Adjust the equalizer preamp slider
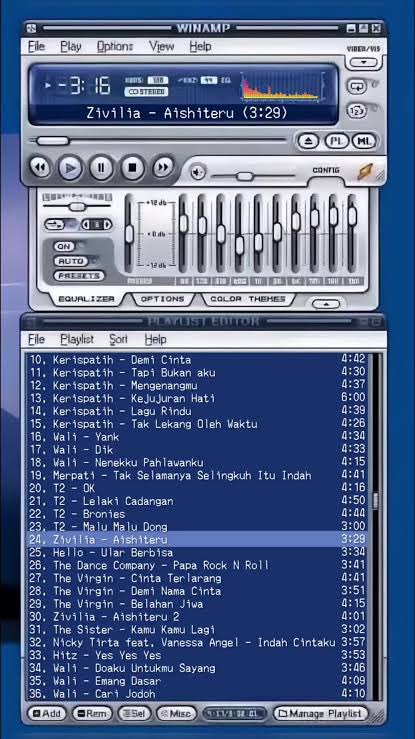The image size is (415, 739). pyautogui.click(x=129, y=234)
